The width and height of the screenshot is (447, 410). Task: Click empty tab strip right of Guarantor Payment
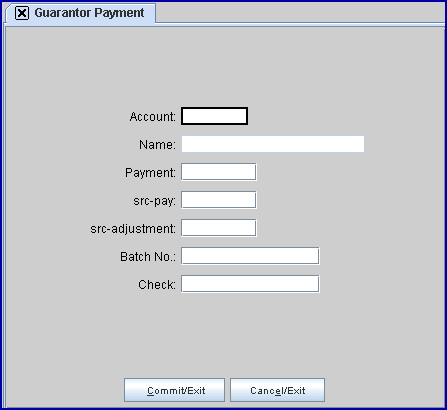pos(300,13)
